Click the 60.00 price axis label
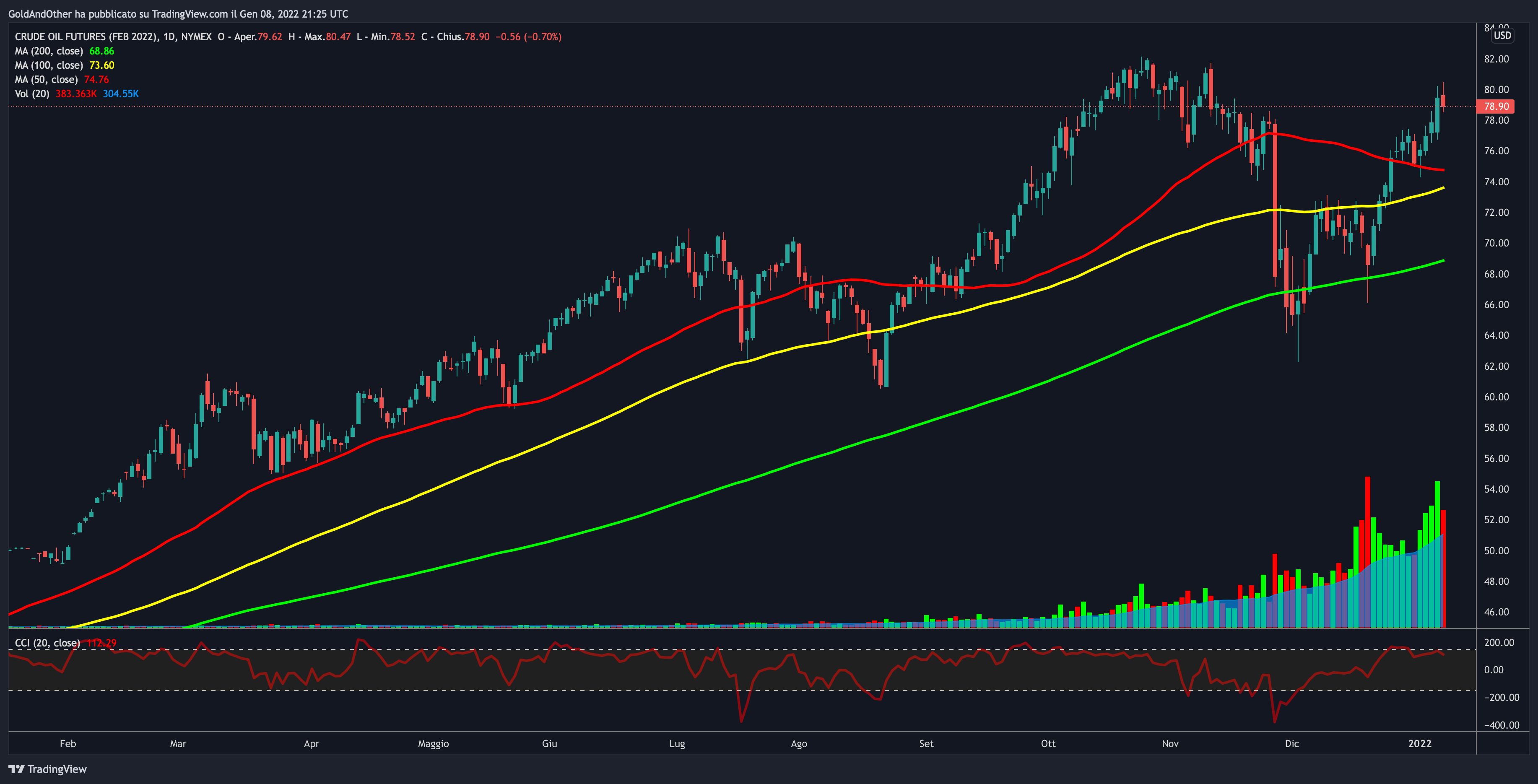Viewport: 1538px width, 784px height. point(1496,397)
